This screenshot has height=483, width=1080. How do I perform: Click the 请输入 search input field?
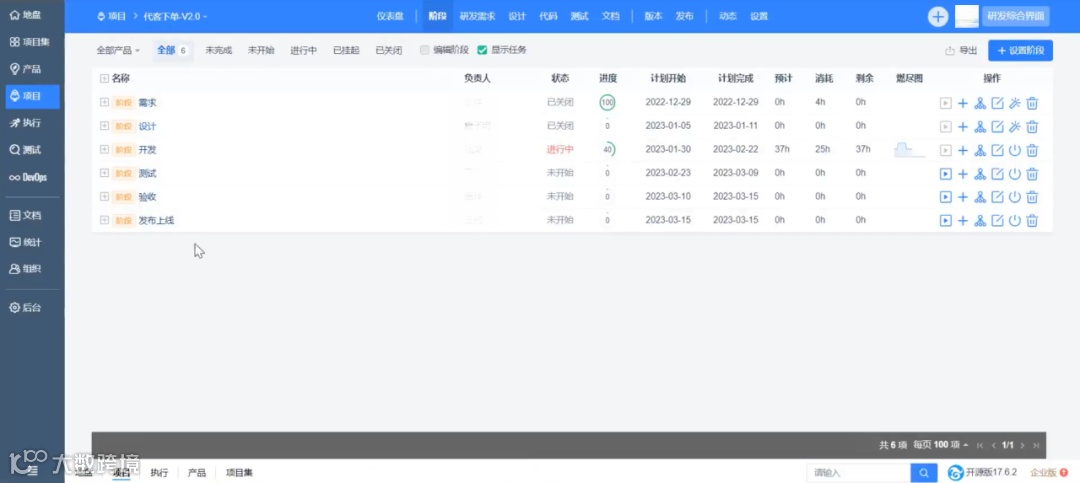pos(858,473)
